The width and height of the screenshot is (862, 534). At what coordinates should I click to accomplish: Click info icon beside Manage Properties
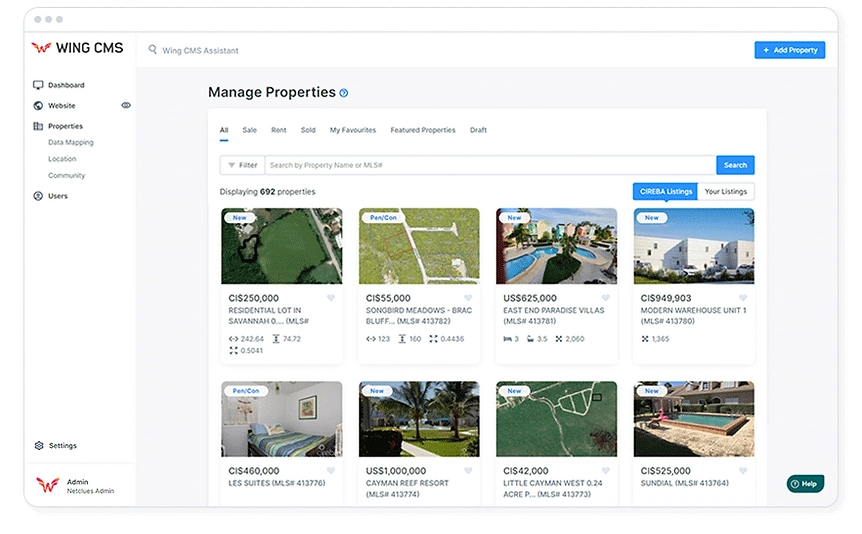point(344,93)
